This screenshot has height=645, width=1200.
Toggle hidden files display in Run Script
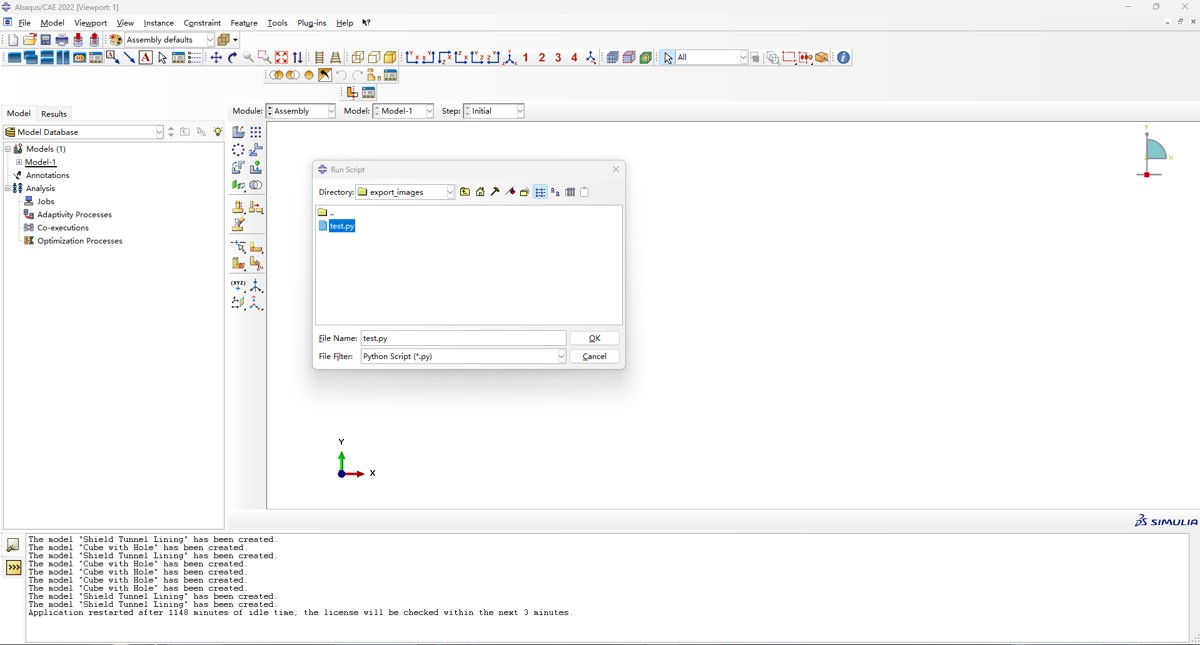(585, 192)
